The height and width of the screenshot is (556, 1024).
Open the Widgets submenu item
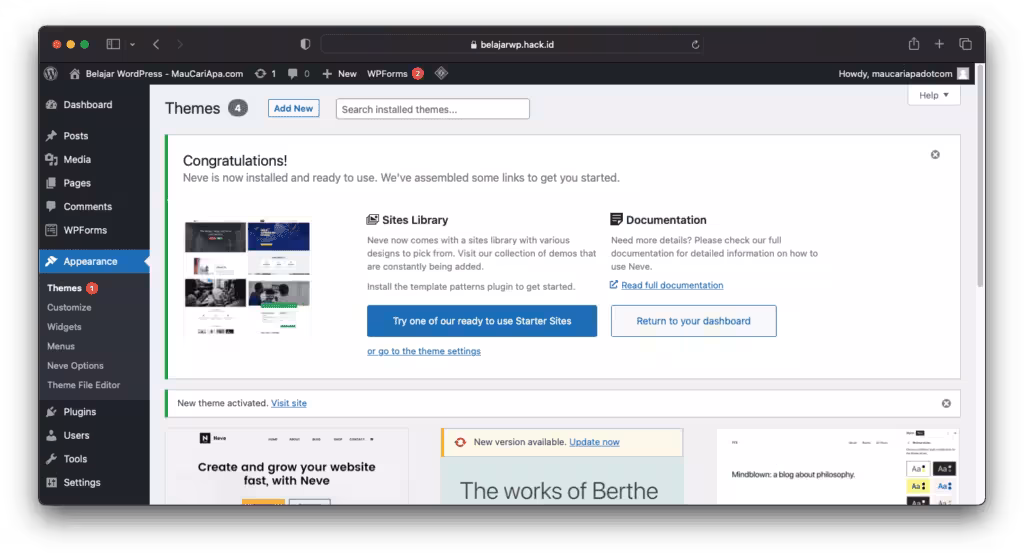click(64, 327)
